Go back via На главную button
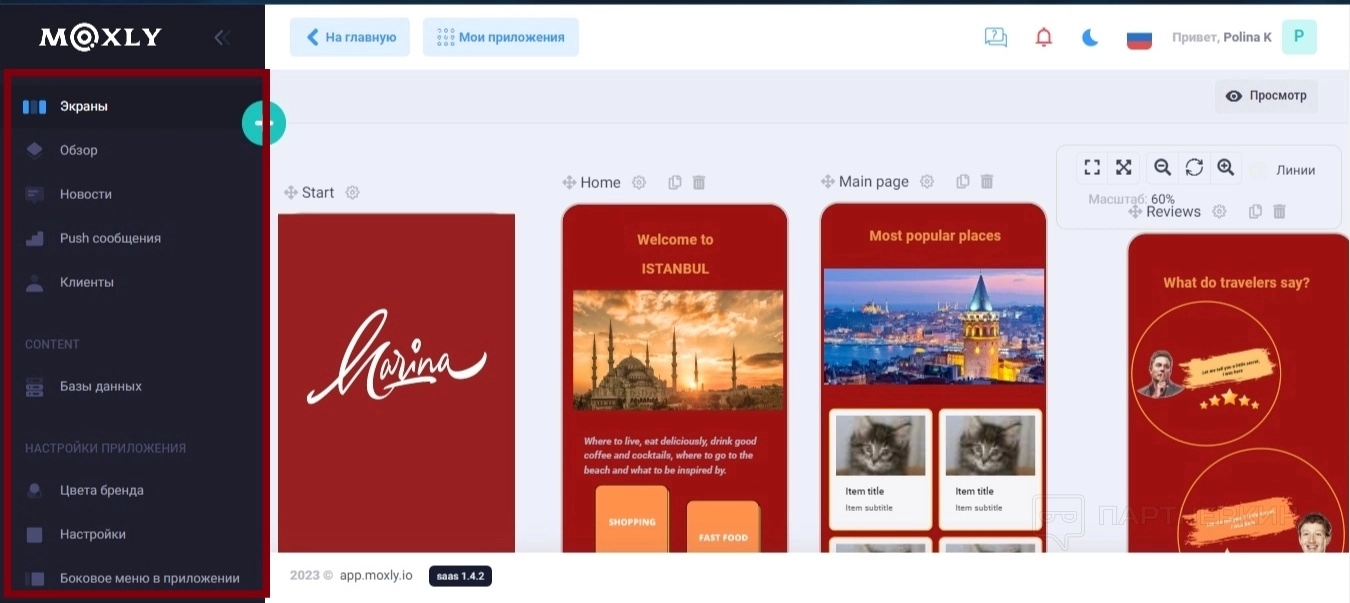 (x=350, y=37)
